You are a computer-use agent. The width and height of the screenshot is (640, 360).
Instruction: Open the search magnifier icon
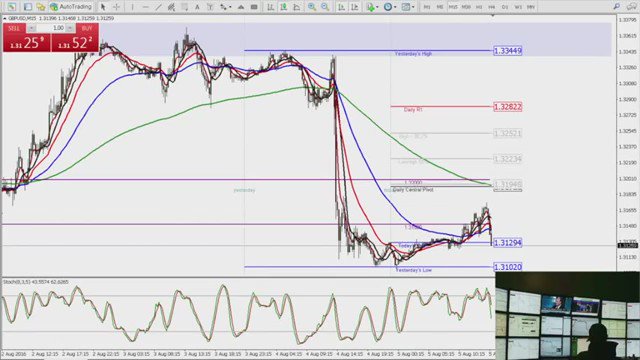click(x=617, y=7)
